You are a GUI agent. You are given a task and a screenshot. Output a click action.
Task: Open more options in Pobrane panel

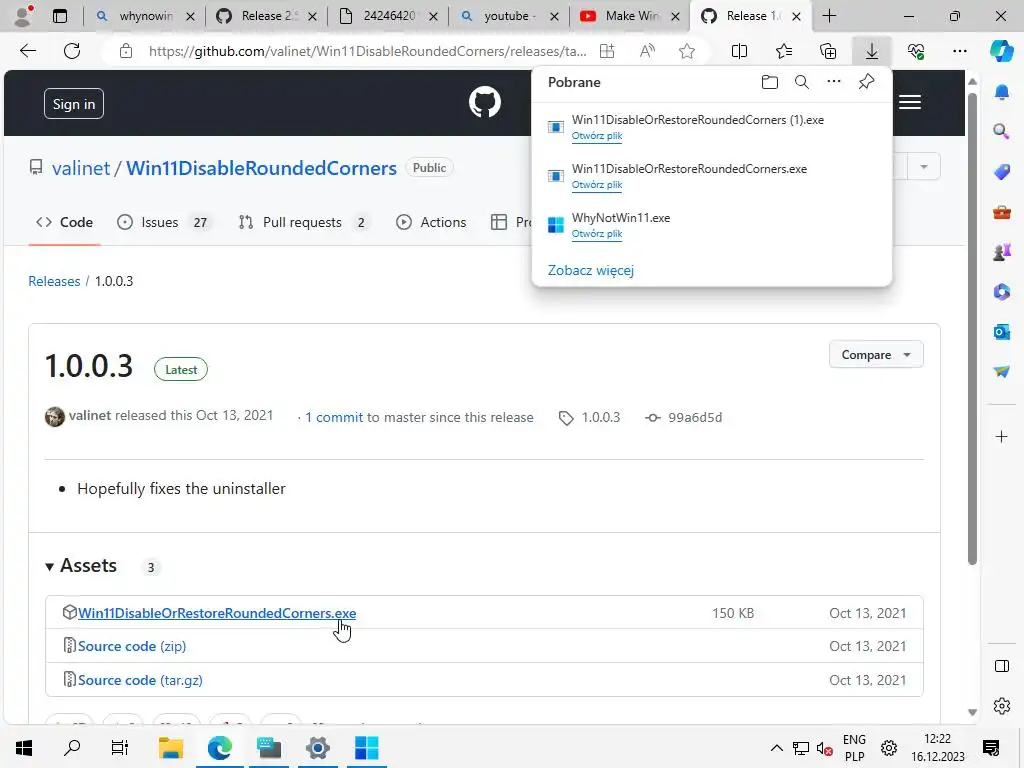[833, 82]
